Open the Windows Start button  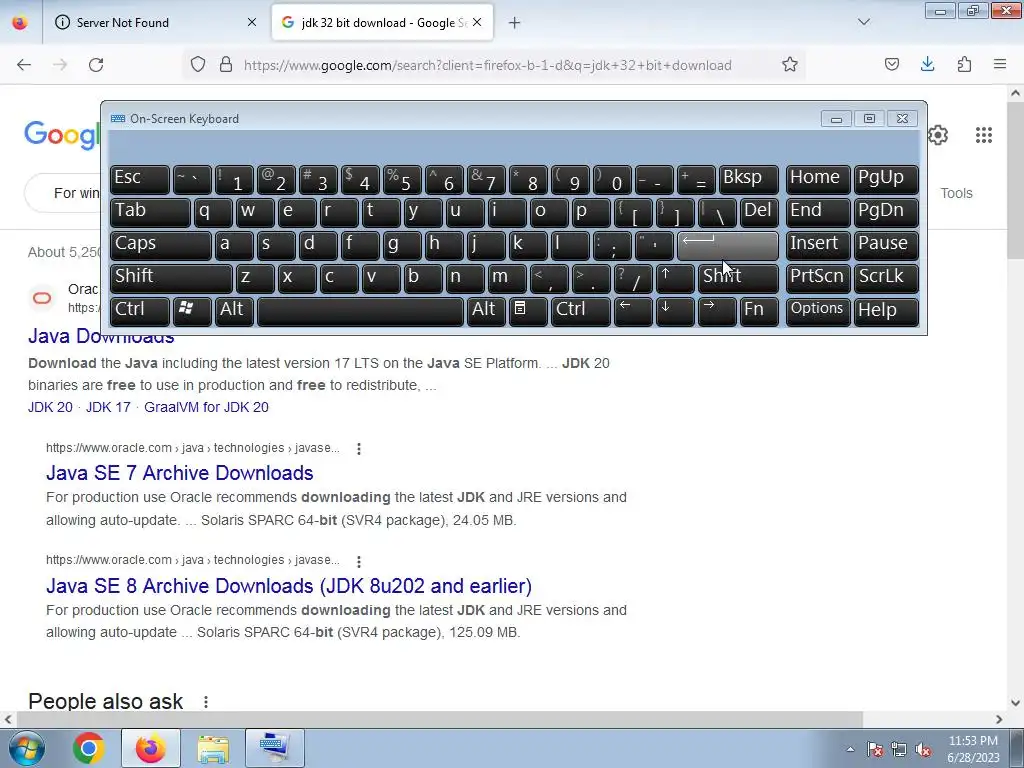26,748
